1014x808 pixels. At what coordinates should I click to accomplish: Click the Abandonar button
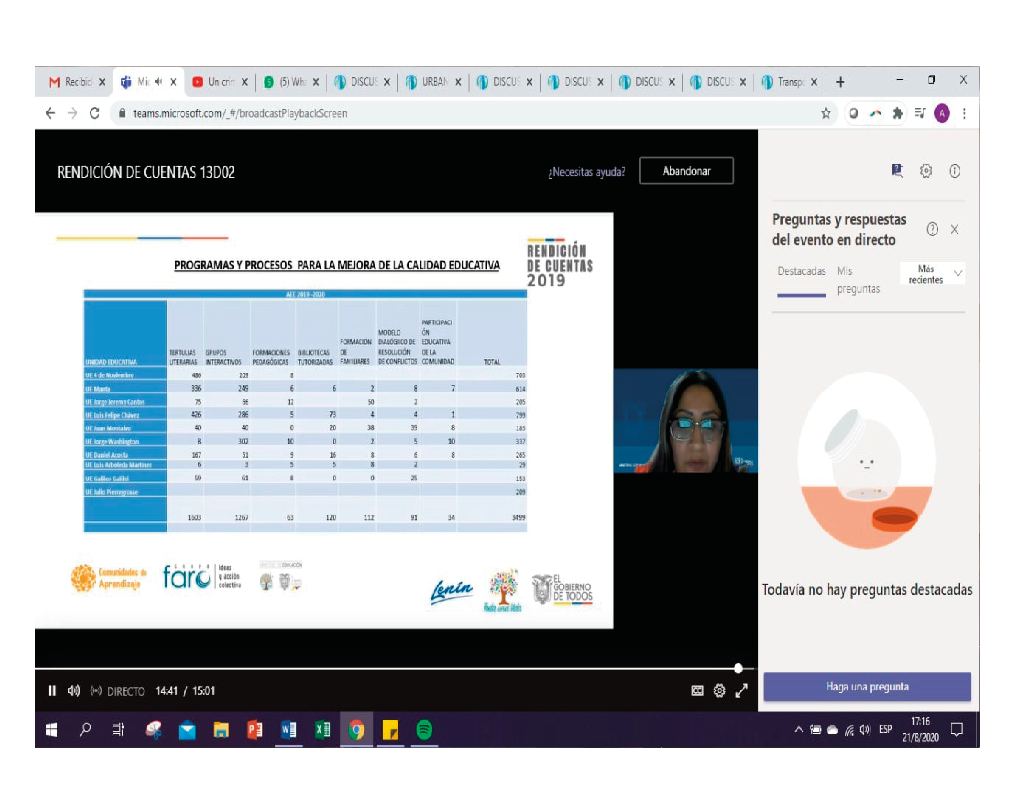tap(686, 171)
